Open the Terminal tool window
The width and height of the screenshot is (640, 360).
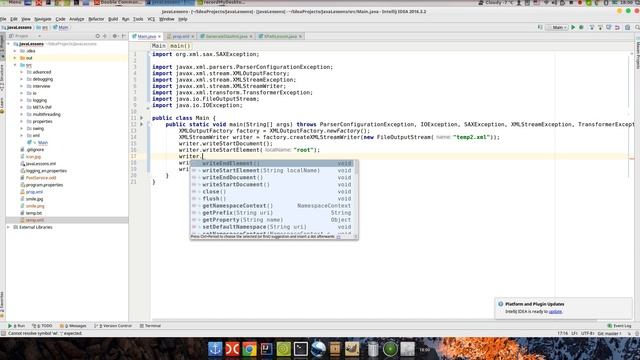tap(150, 326)
